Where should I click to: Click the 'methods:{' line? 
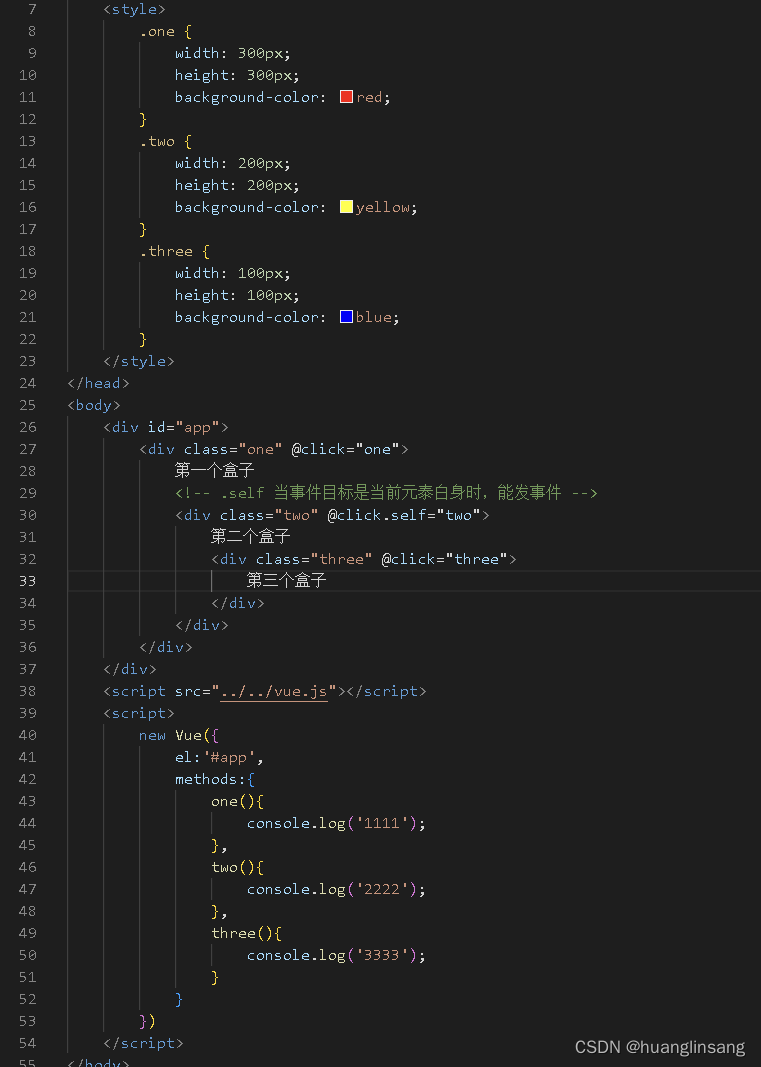tap(215, 778)
